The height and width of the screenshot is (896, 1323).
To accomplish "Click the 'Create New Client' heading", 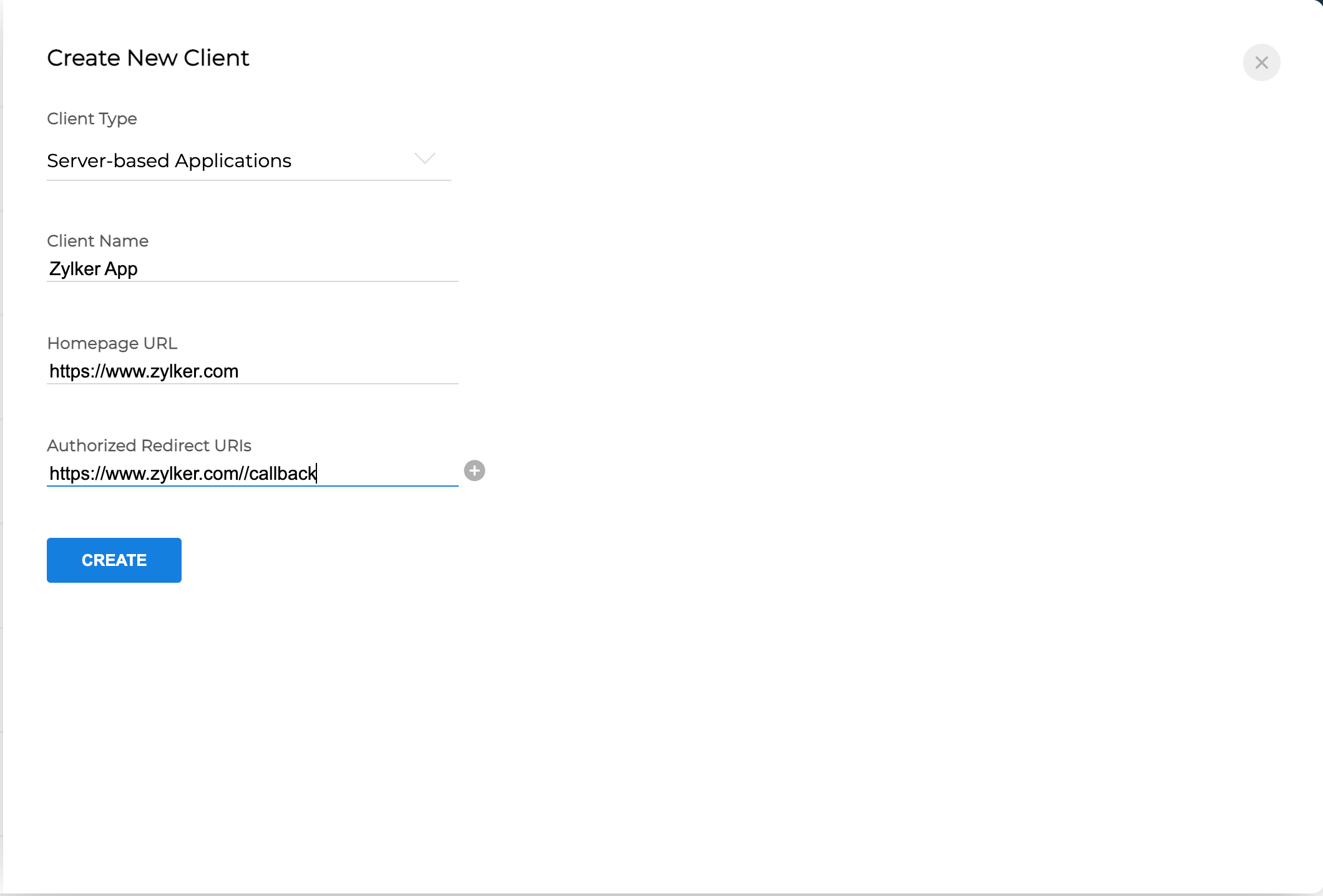I will (148, 58).
